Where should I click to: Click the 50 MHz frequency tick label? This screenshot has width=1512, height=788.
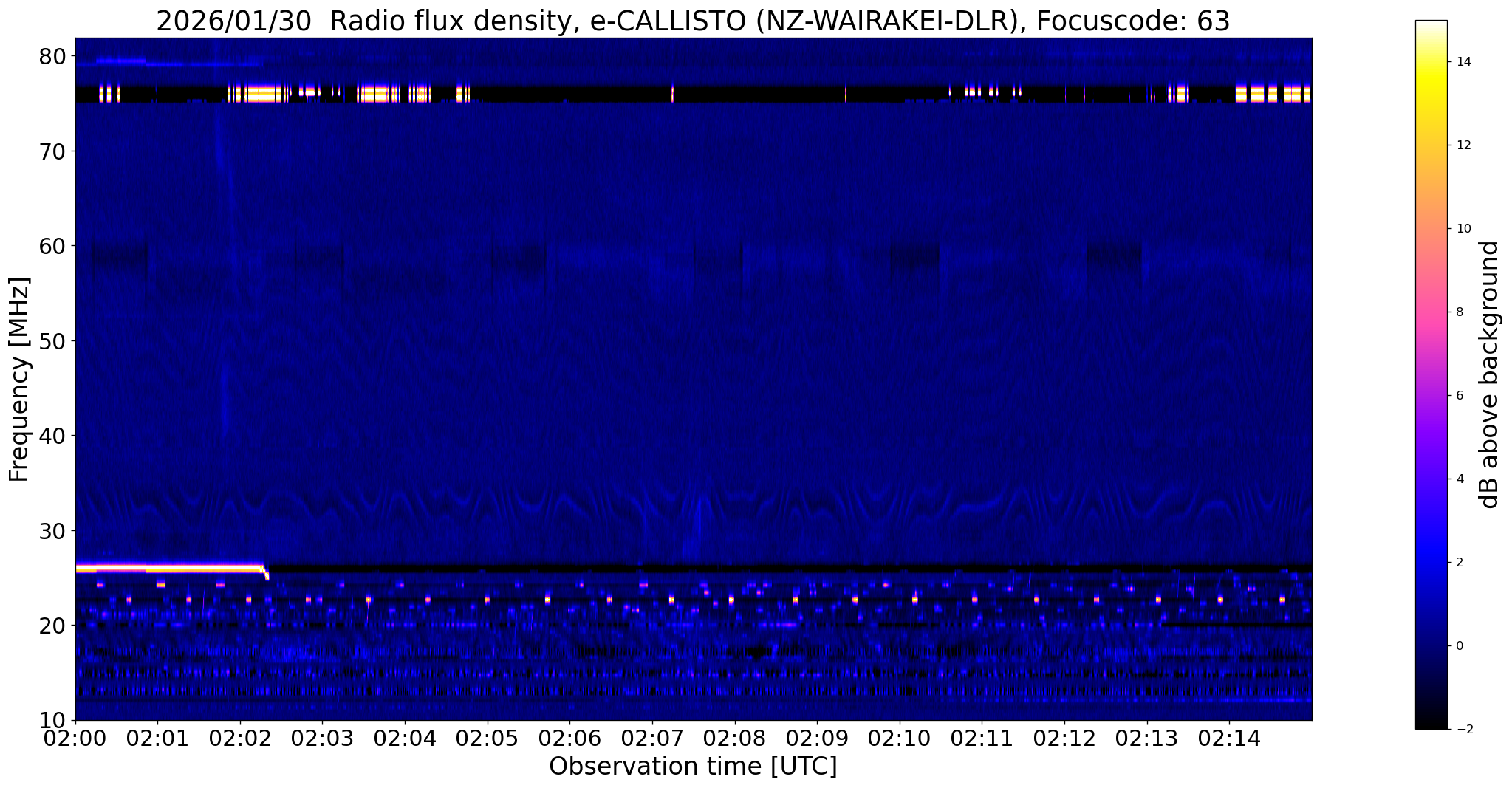click(52, 341)
